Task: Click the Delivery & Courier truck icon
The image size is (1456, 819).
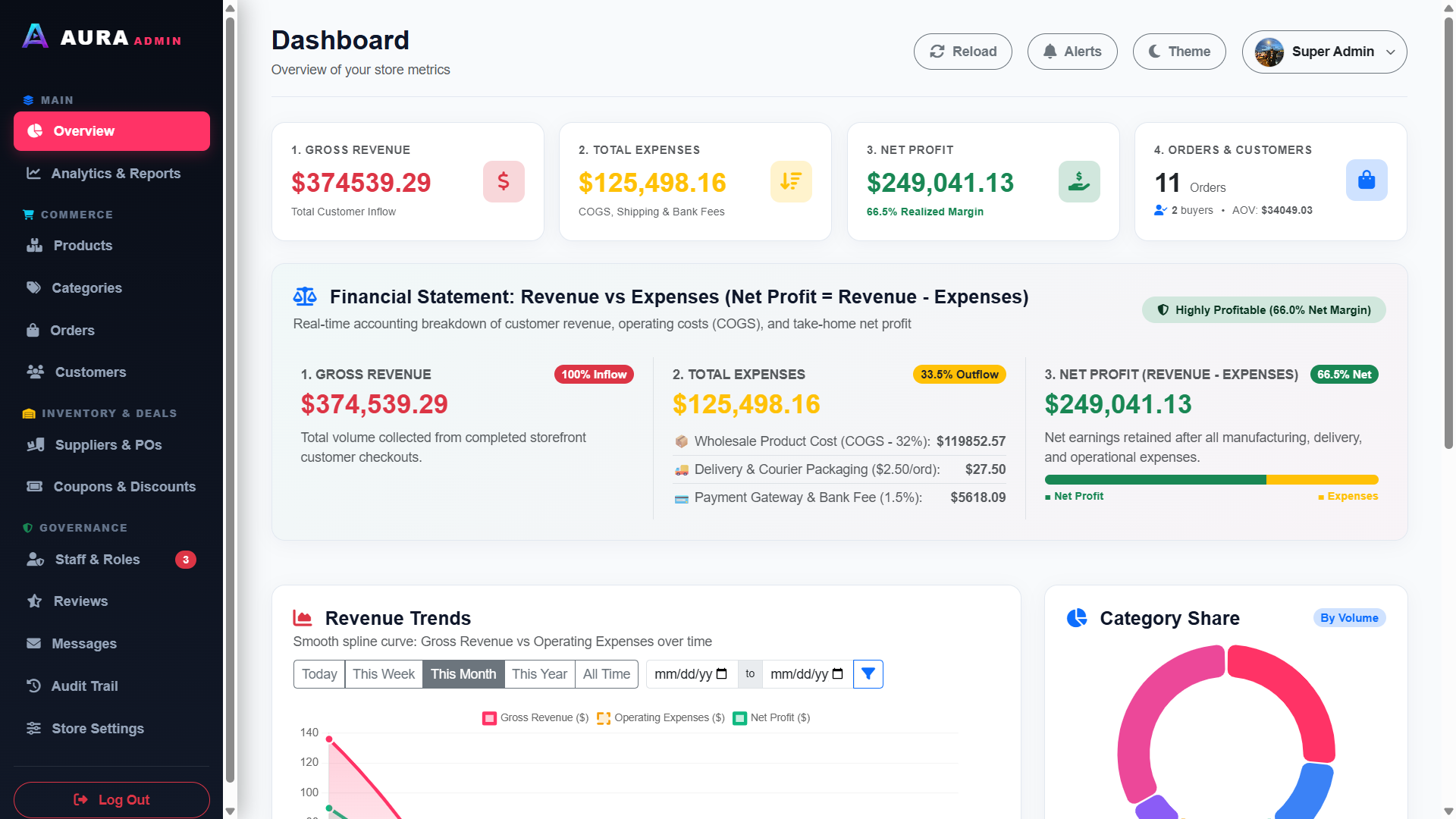Action: [681, 469]
